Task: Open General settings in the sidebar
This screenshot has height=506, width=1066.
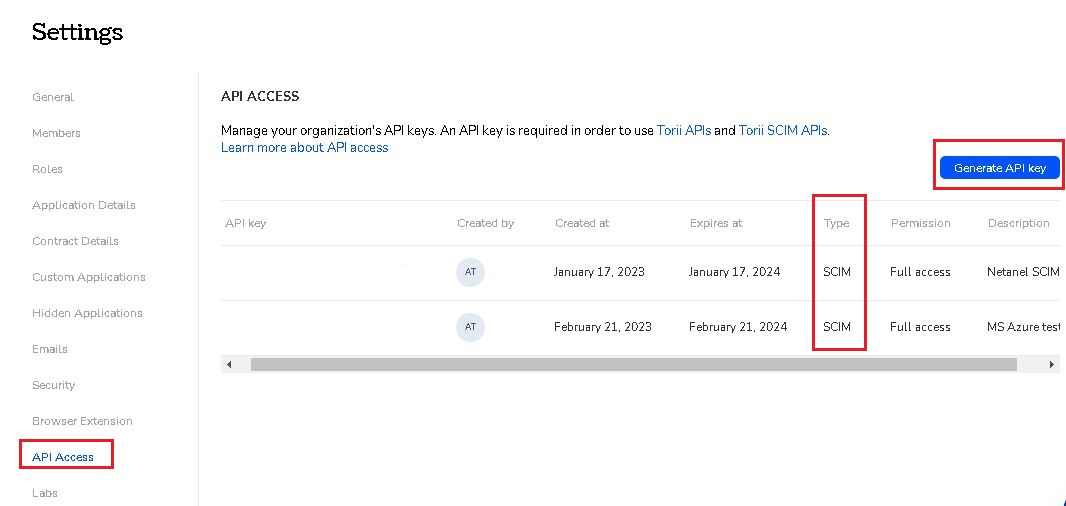Action: pos(53,97)
